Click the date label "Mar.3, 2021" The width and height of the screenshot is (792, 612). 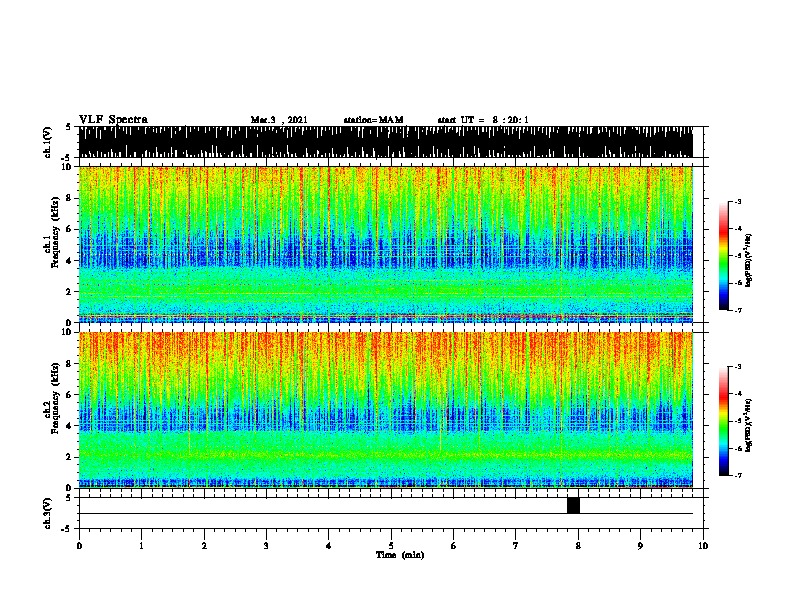pyautogui.click(x=279, y=120)
